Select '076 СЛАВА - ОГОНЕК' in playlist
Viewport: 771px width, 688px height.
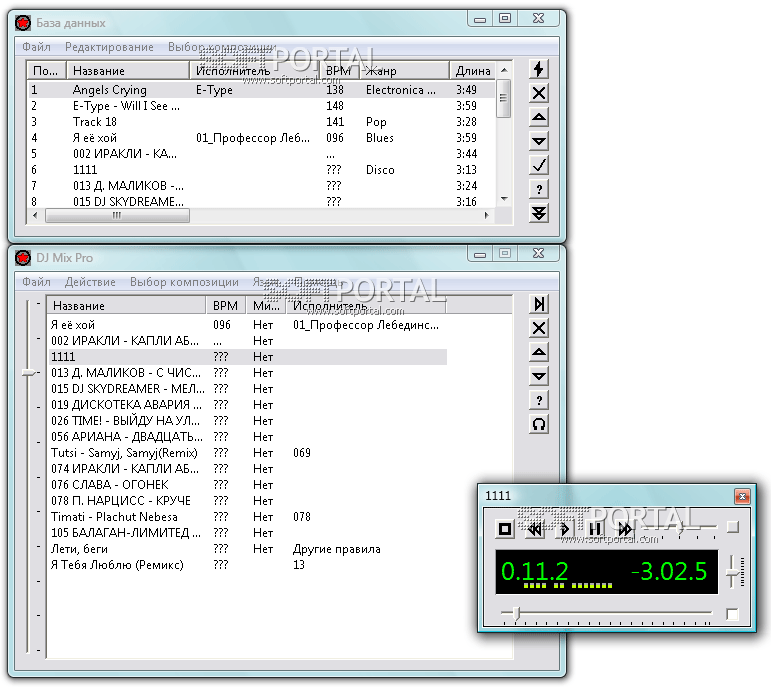(247, 485)
